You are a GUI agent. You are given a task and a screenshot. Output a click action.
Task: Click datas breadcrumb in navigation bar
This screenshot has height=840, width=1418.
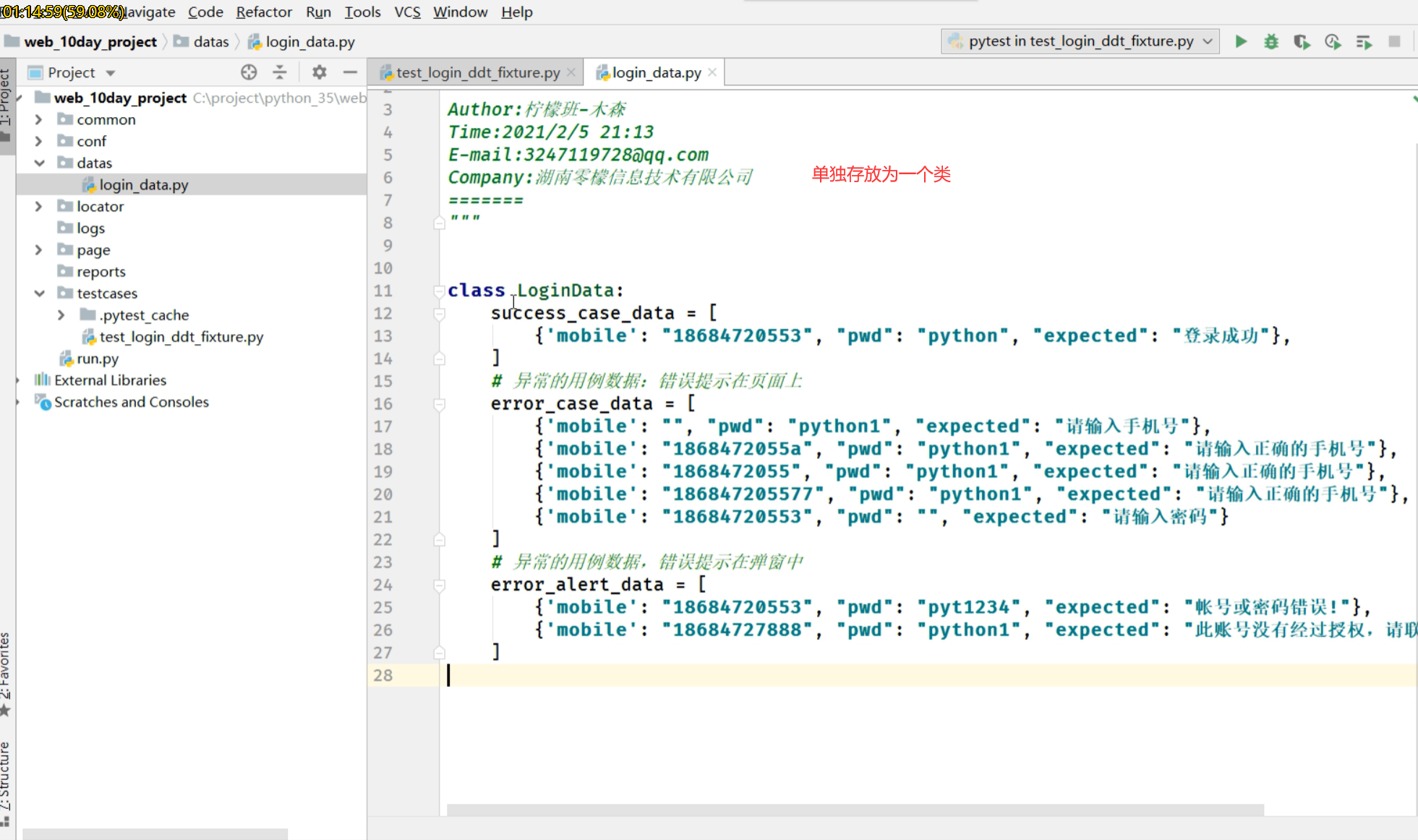210,42
